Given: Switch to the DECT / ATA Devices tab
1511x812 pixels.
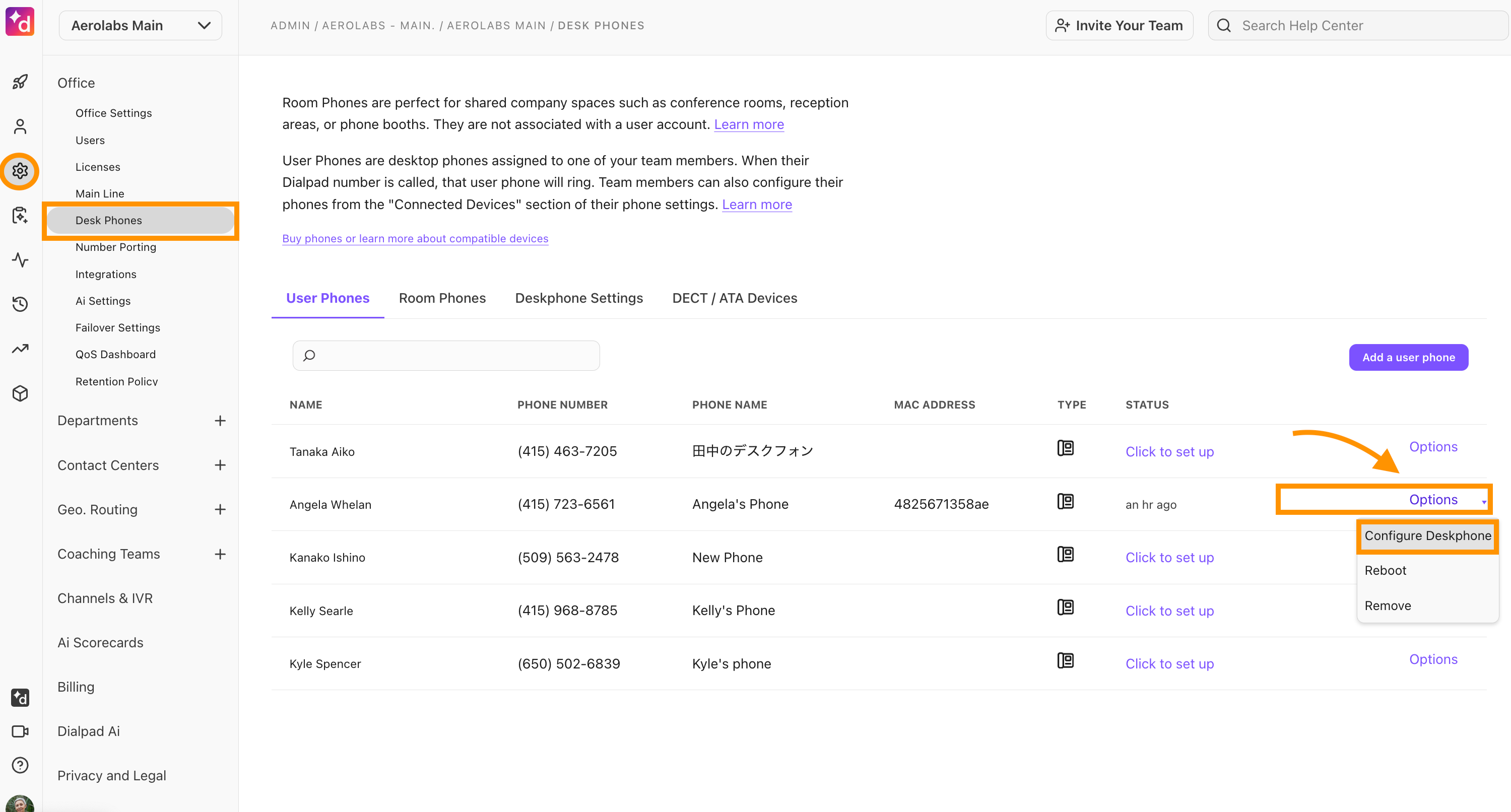Looking at the screenshot, I should coord(735,298).
